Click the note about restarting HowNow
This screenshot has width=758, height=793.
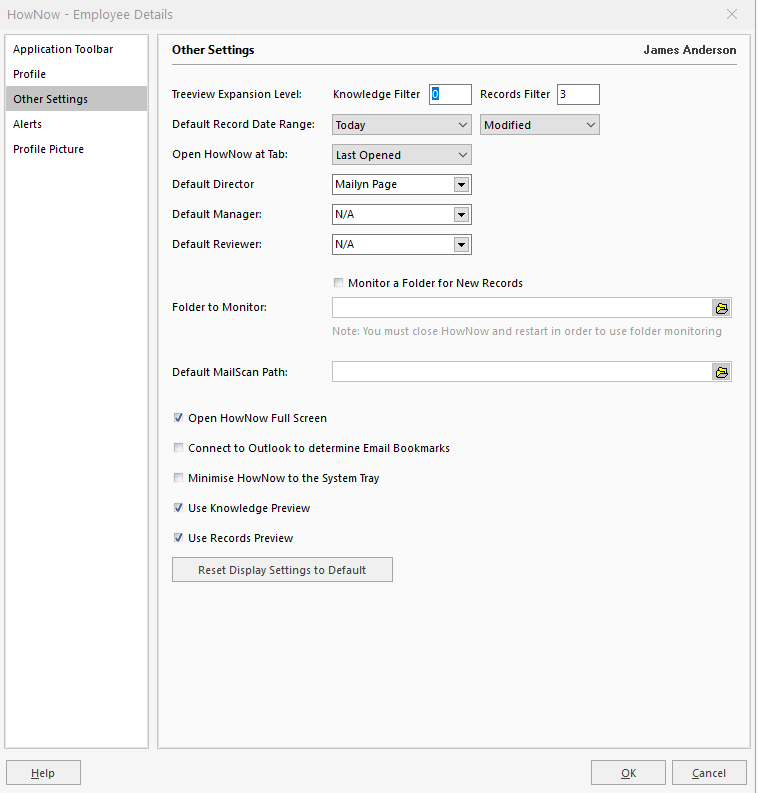coord(527,331)
